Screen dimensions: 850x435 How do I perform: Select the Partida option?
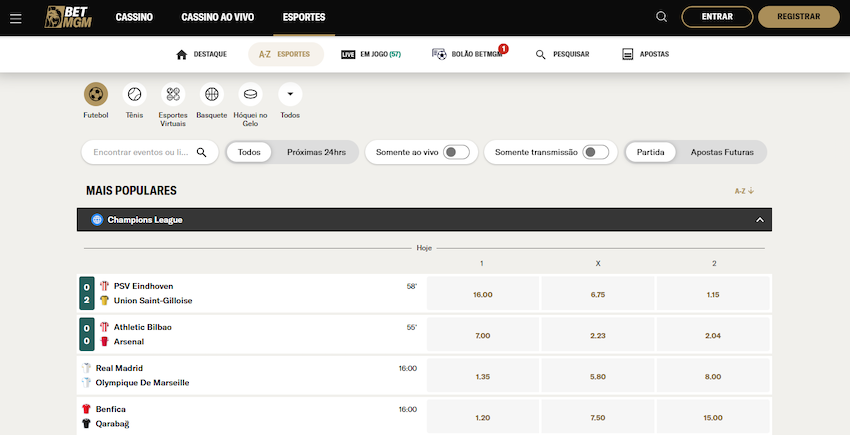pyautogui.click(x=651, y=152)
